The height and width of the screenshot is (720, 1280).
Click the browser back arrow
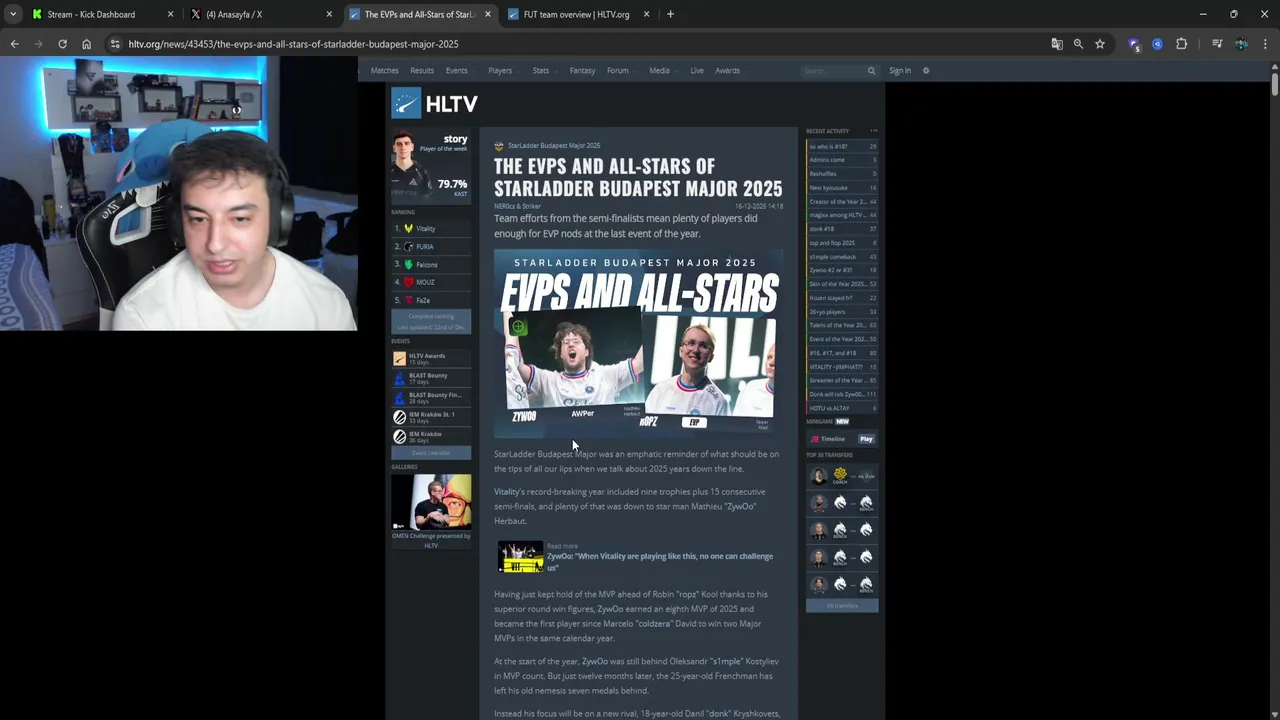(14, 44)
